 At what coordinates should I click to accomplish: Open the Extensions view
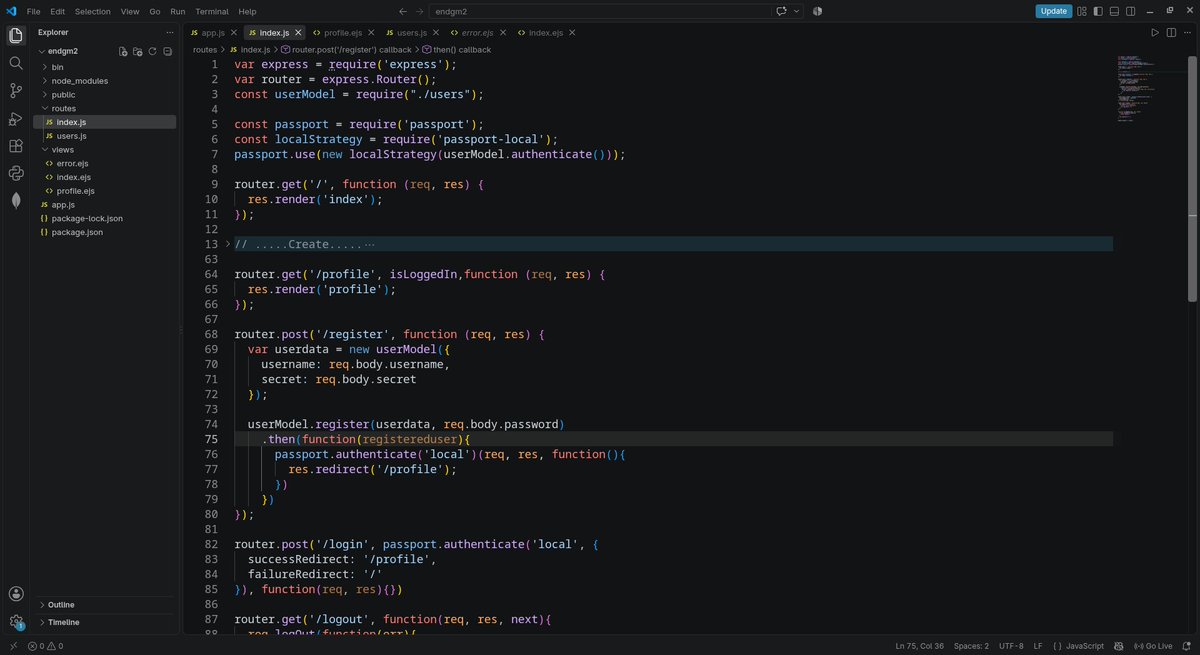pyautogui.click(x=16, y=146)
